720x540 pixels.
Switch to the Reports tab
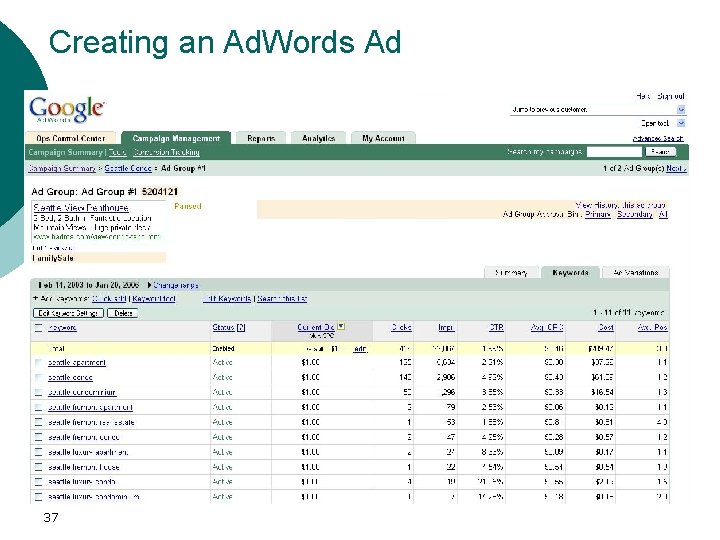(261, 138)
